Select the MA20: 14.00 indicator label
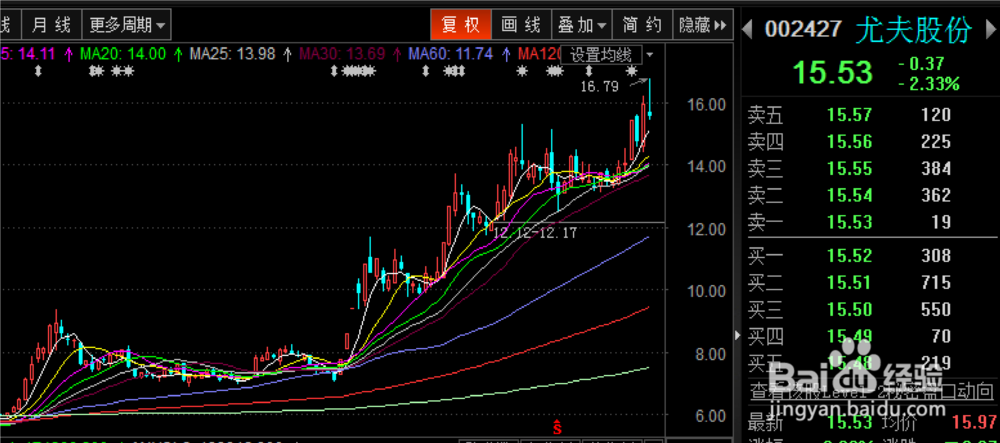Screen dimensions: 1000x443 (x=122, y=54)
